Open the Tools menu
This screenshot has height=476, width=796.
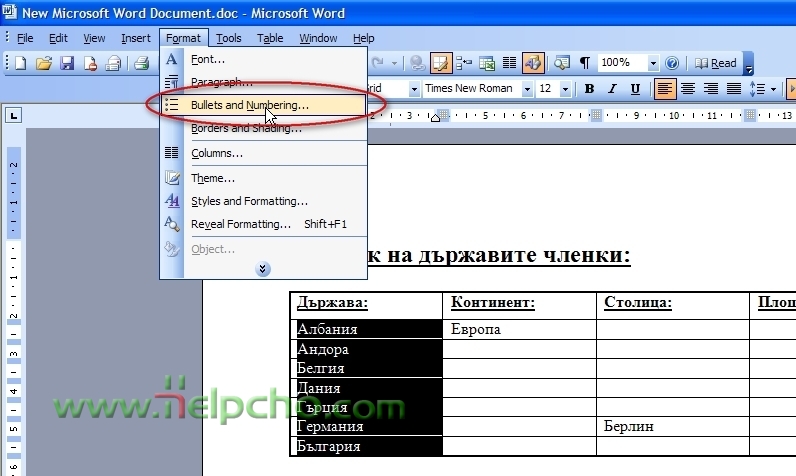228,38
